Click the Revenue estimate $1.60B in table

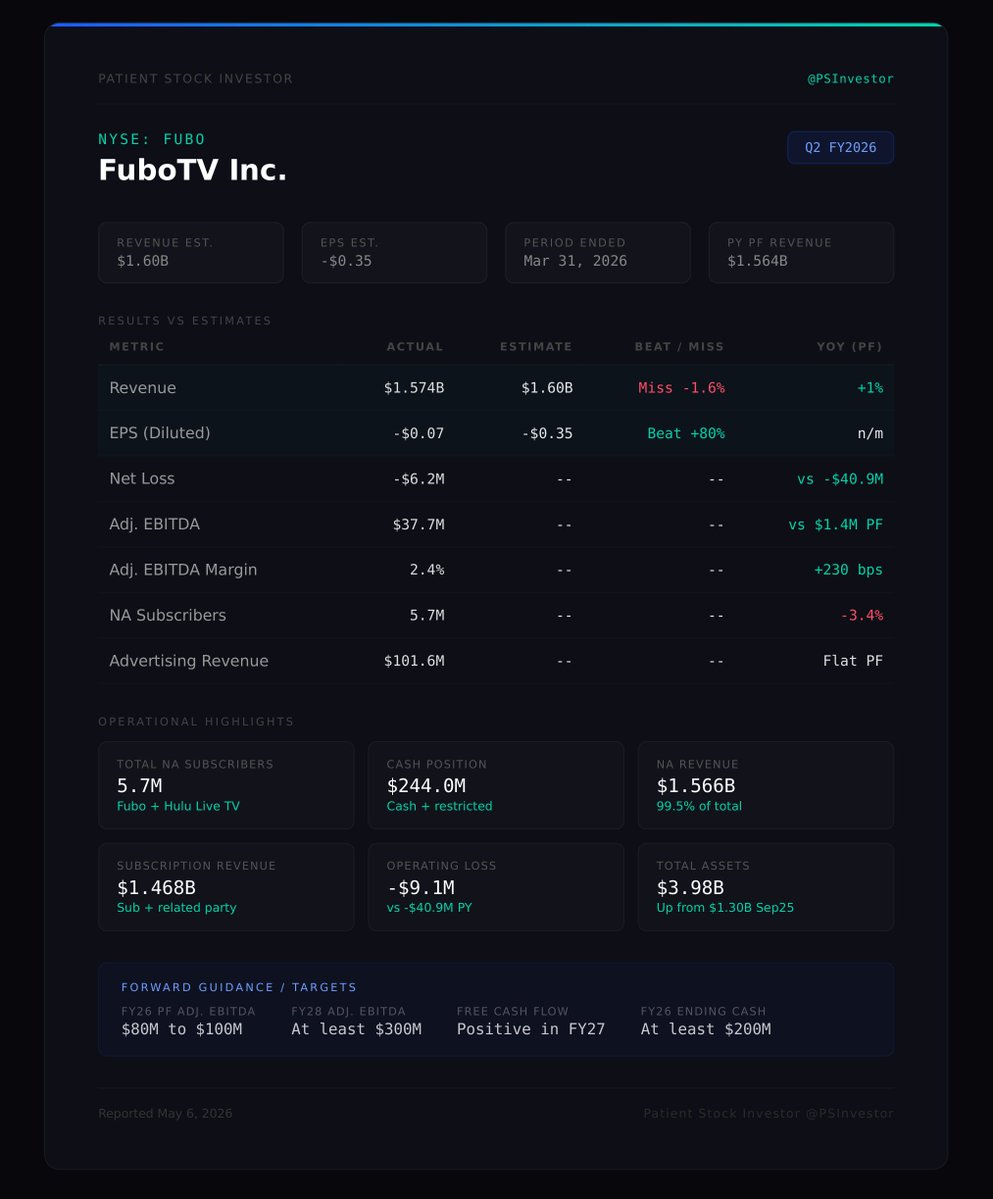[x=547, y=388]
